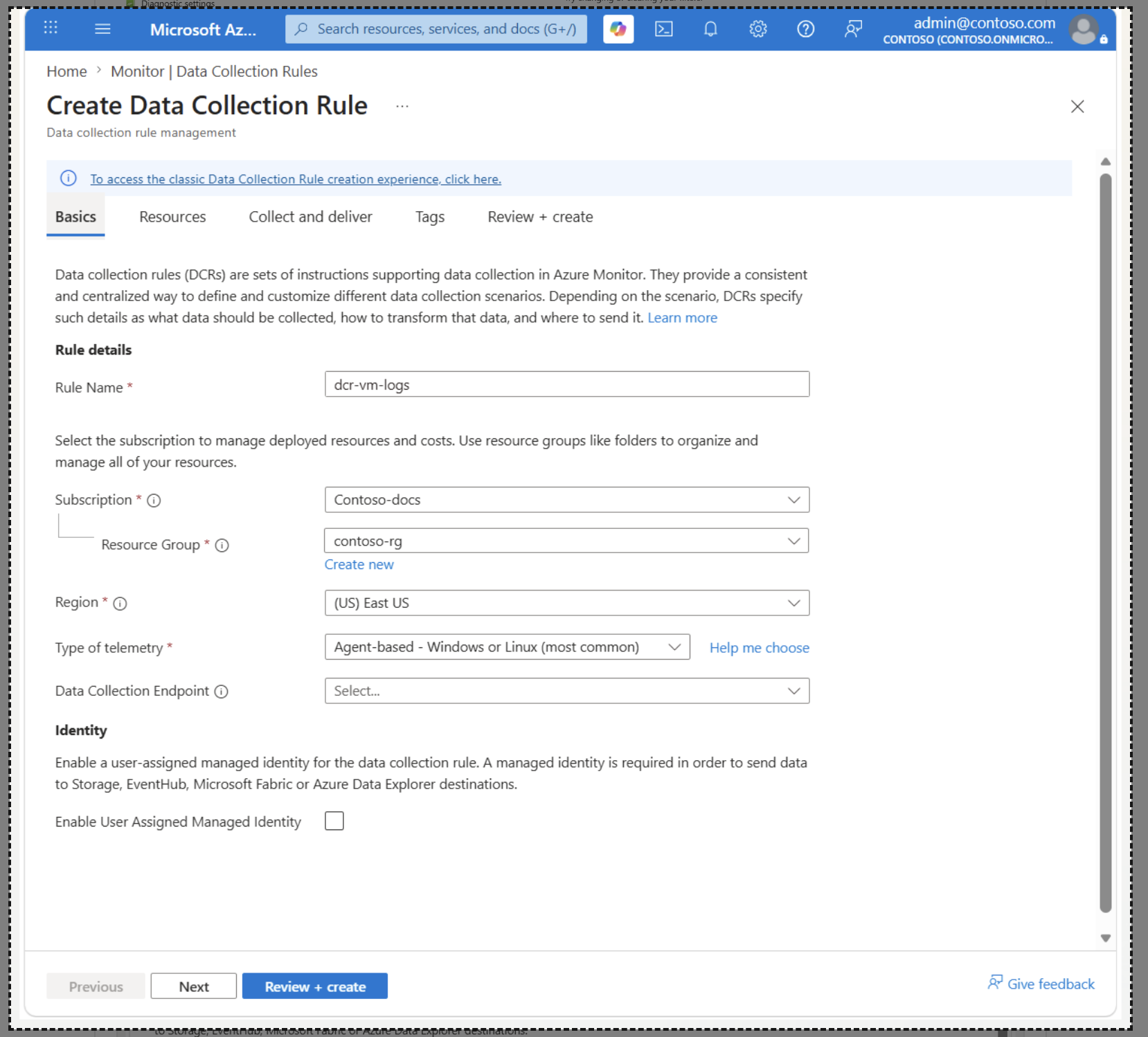Image resolution: width=1148 pixels, height=1037 pixels.
Task: Click the Help me choose link
Action: pyautogui.click(x=759, y=648)
